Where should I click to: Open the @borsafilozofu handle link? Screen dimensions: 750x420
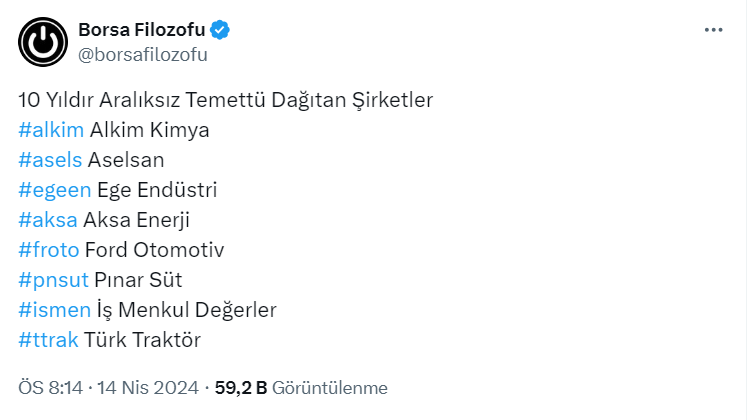coord(142,55)
